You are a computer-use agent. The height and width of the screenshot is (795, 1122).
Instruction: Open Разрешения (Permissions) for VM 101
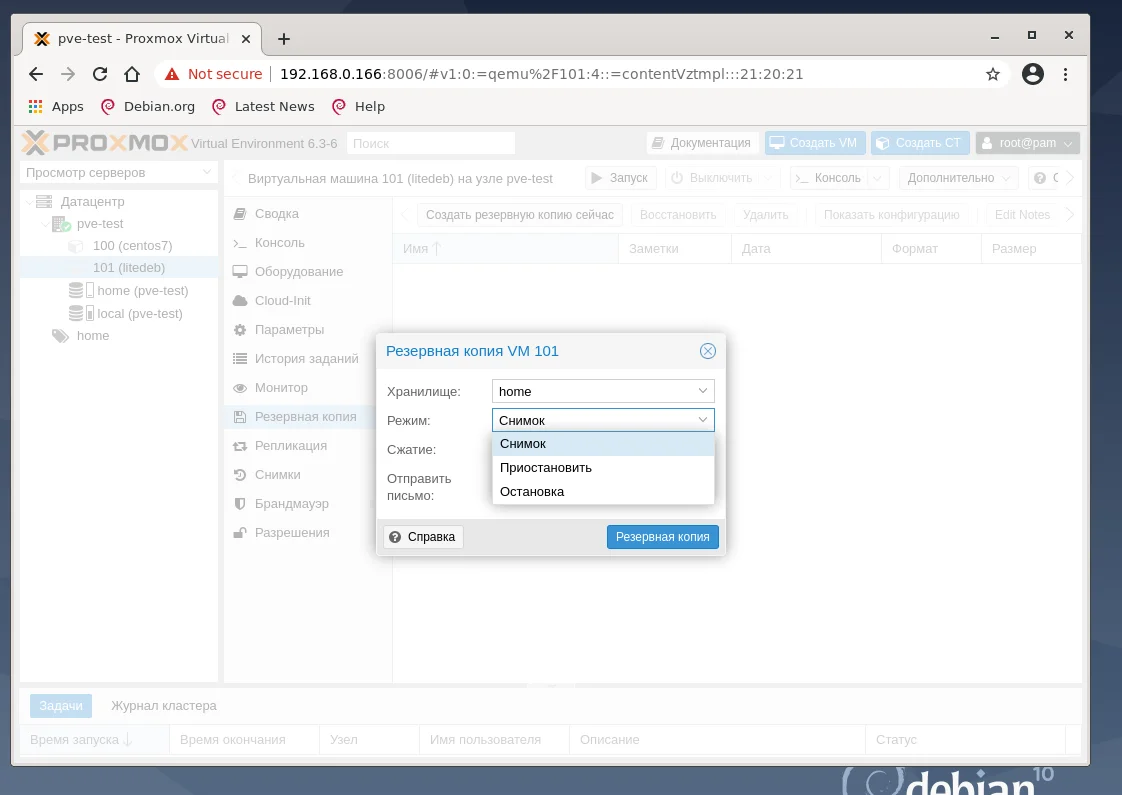pos(290,532)
